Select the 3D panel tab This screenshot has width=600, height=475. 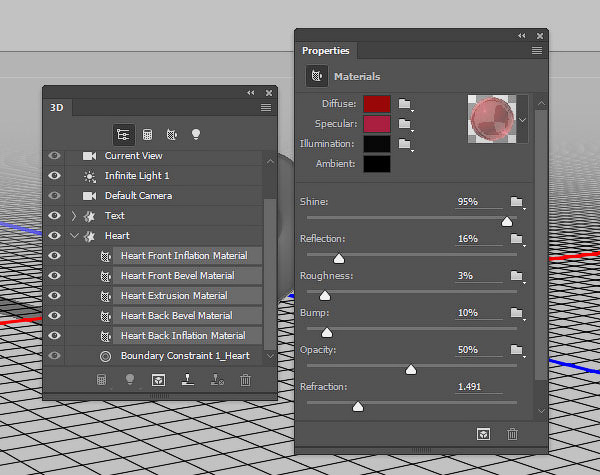point(57,108)
